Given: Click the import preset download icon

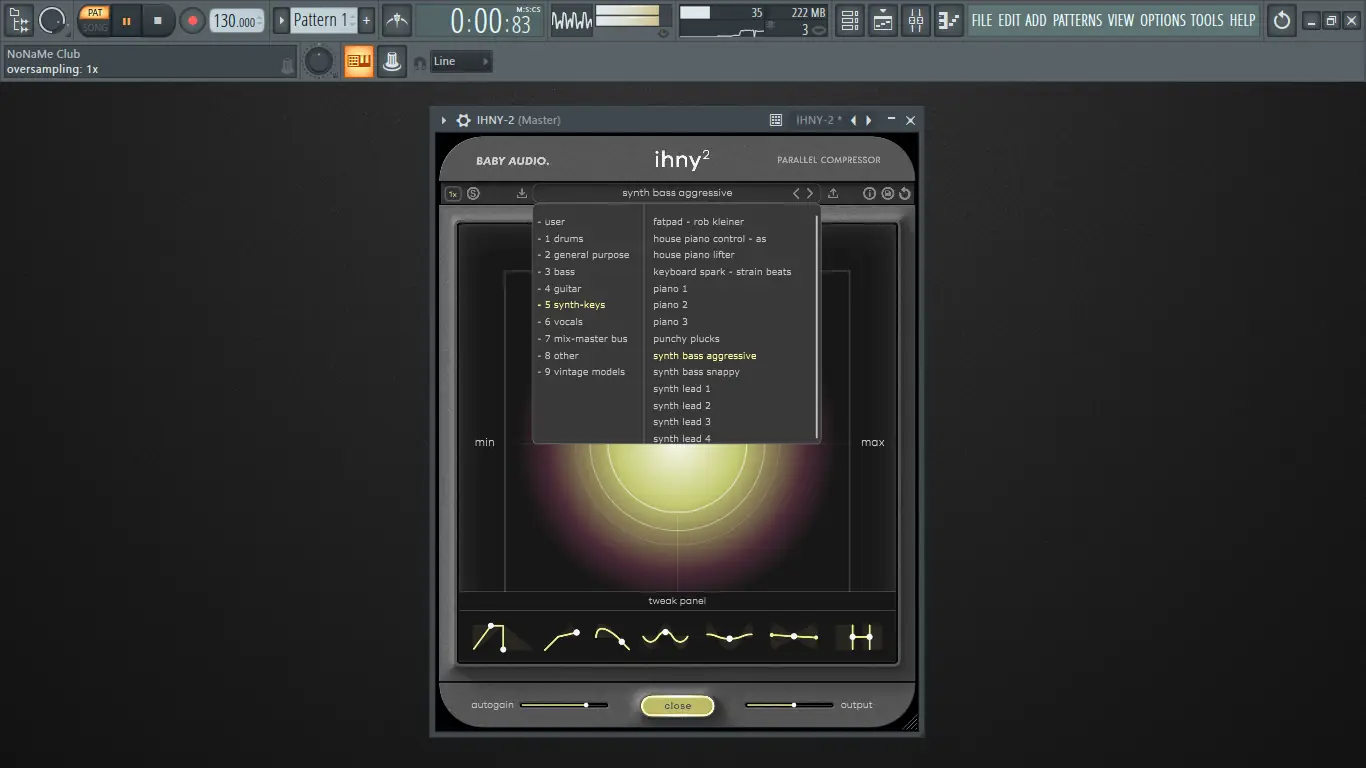Looking at the screenshot, I should coord(522,193).
